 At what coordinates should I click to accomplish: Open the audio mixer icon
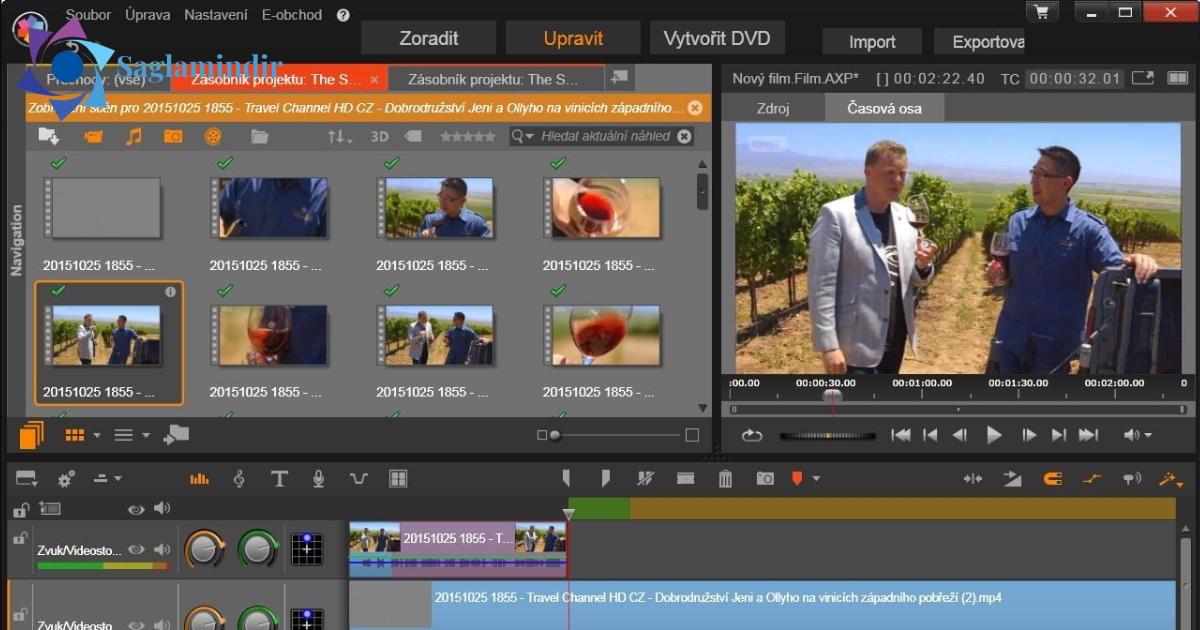(x=199, y=479)
